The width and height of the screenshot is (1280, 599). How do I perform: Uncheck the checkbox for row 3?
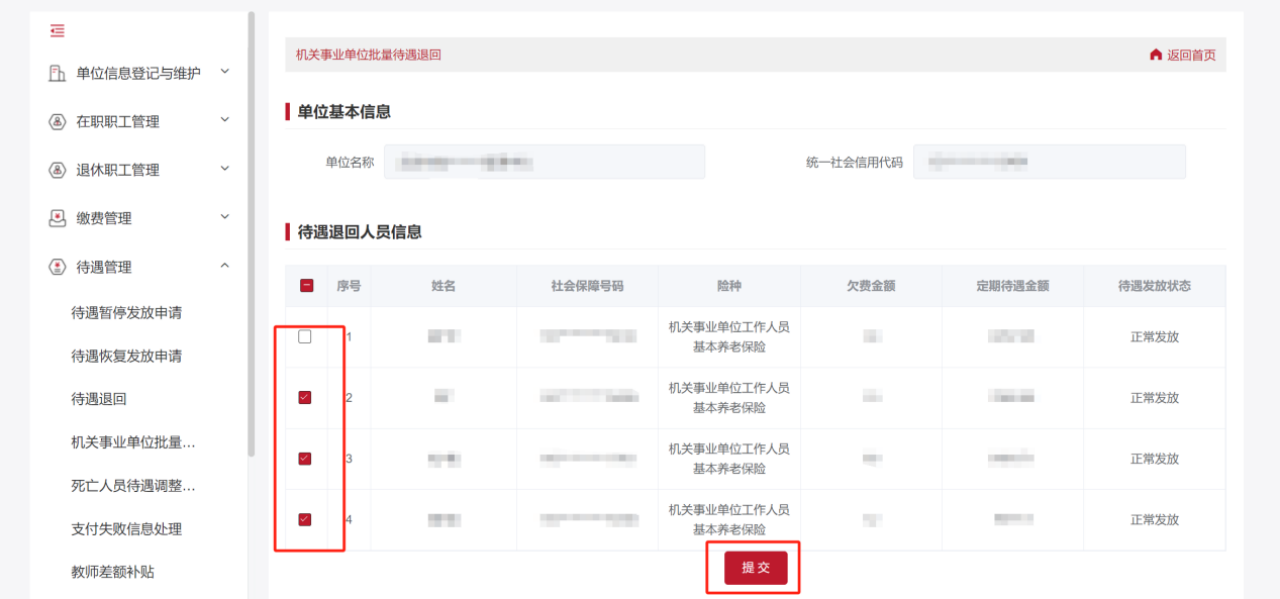(305, 459)
